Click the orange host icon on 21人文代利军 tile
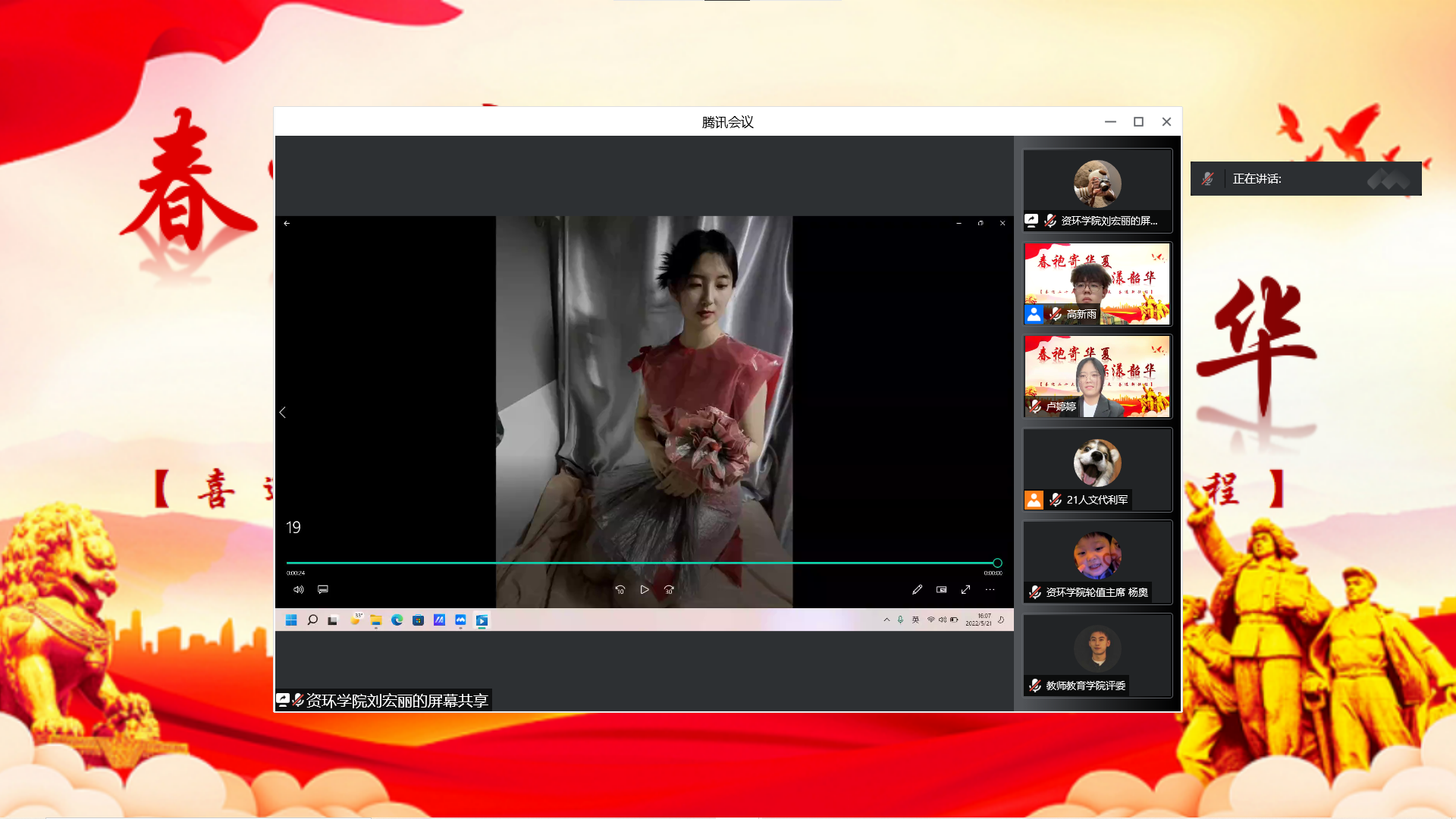 (1034, 499)
